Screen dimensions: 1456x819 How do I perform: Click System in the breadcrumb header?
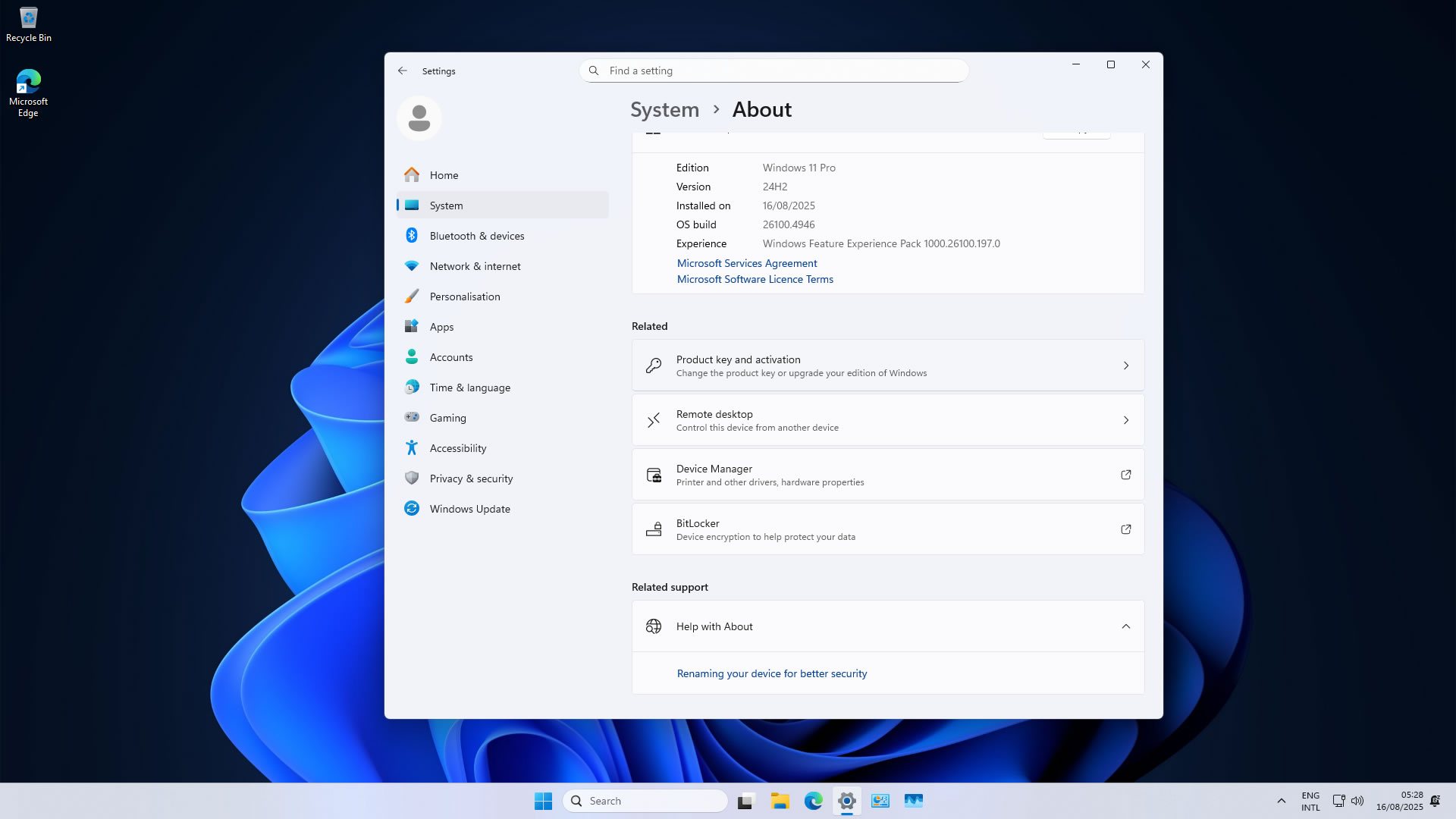tap(664, 109)
